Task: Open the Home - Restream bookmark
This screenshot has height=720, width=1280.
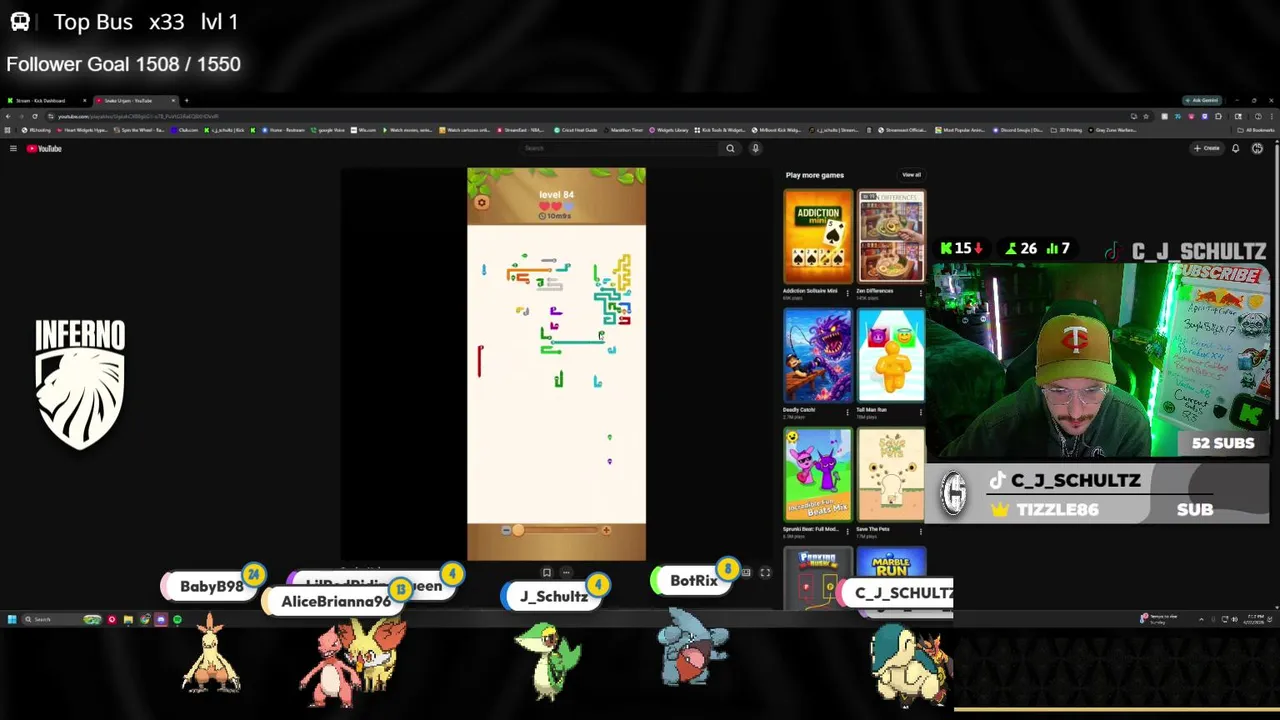Action: [283, 130]
